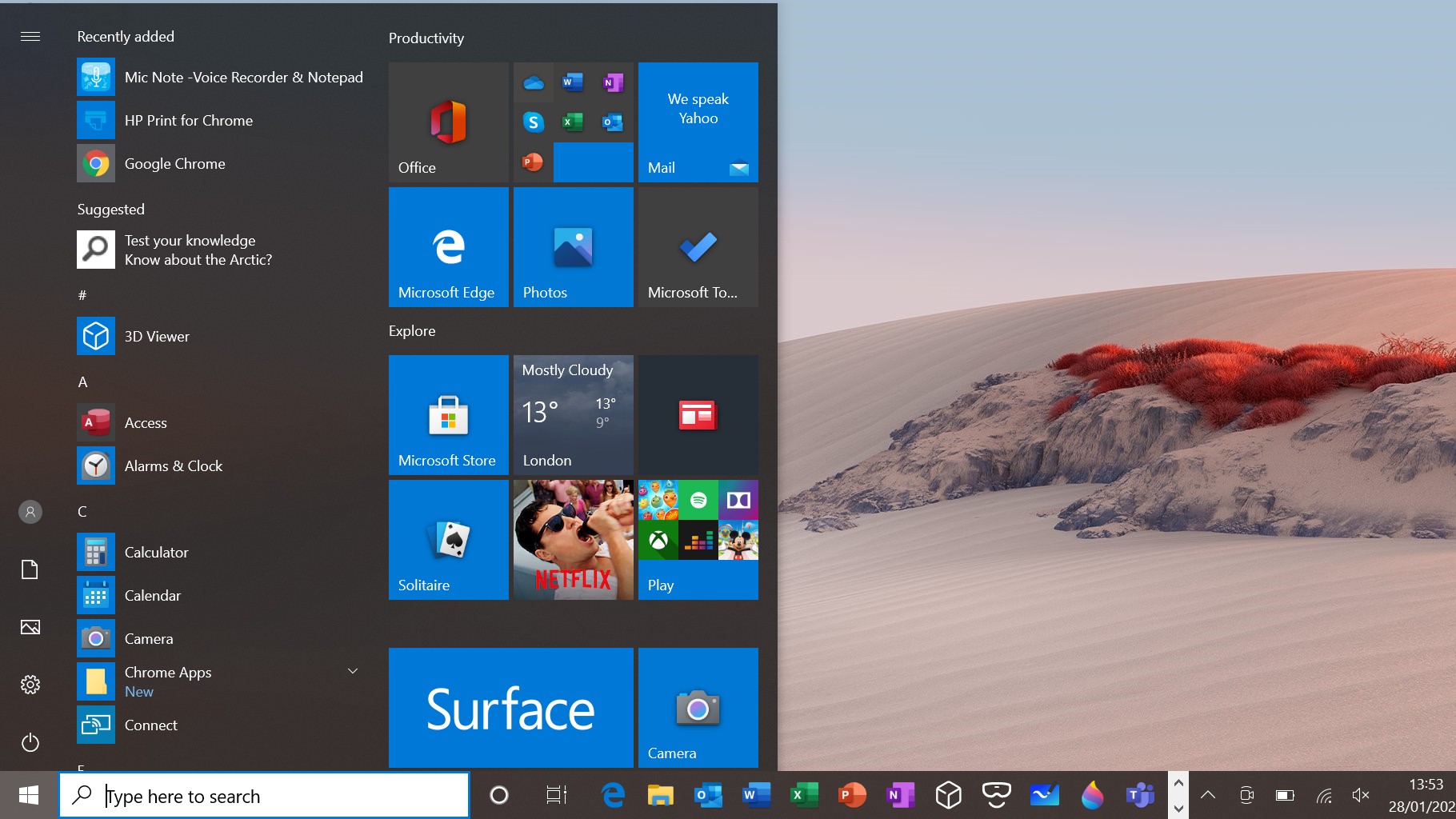
Task: Open the Power options button
Action: tap(30, 742)
